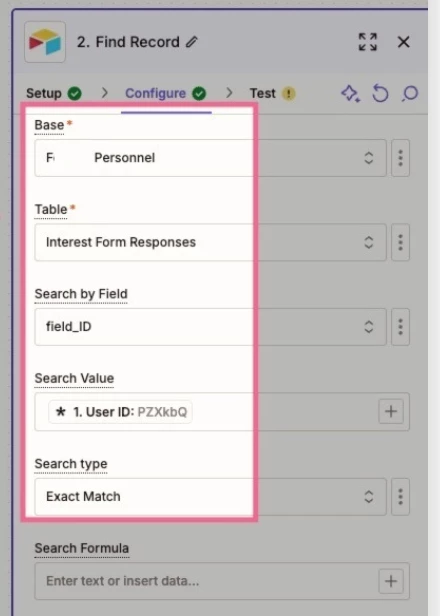Click the Airtable app logo icon
This screenshot has width=440, height=616.
click(x=45, y=42)
